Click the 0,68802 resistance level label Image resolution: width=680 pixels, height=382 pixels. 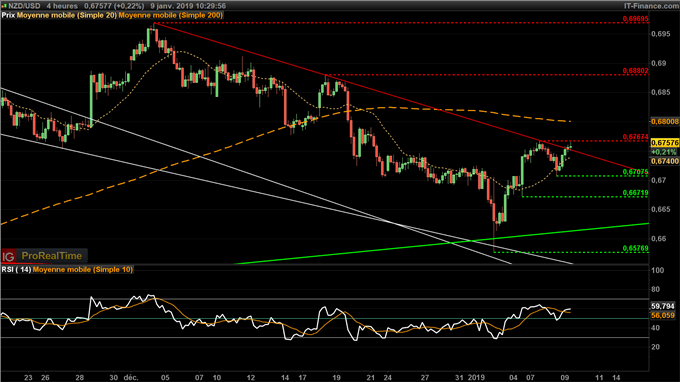[635, 71]
